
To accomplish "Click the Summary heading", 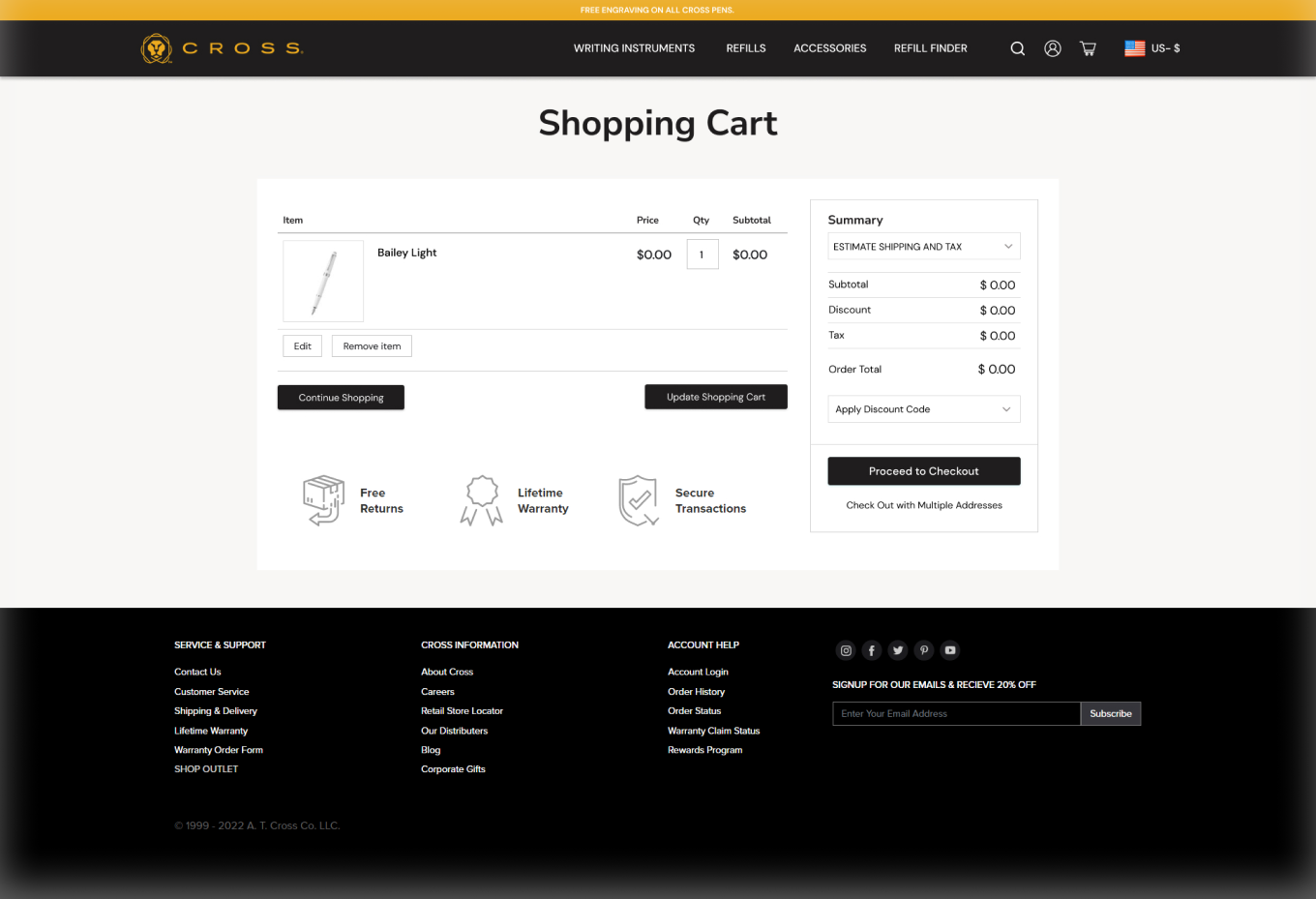I will 855,220.
